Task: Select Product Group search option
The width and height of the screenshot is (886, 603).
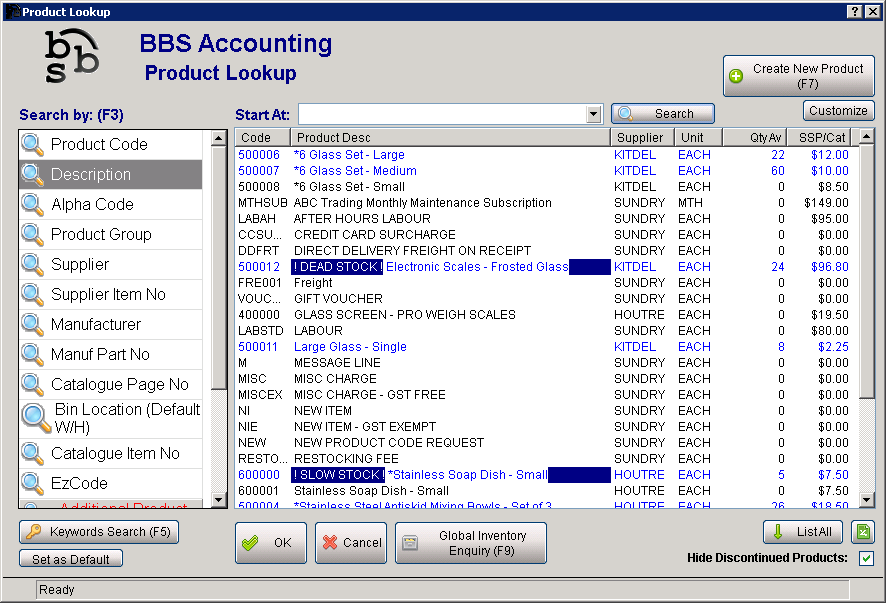Action: point(101,235)
